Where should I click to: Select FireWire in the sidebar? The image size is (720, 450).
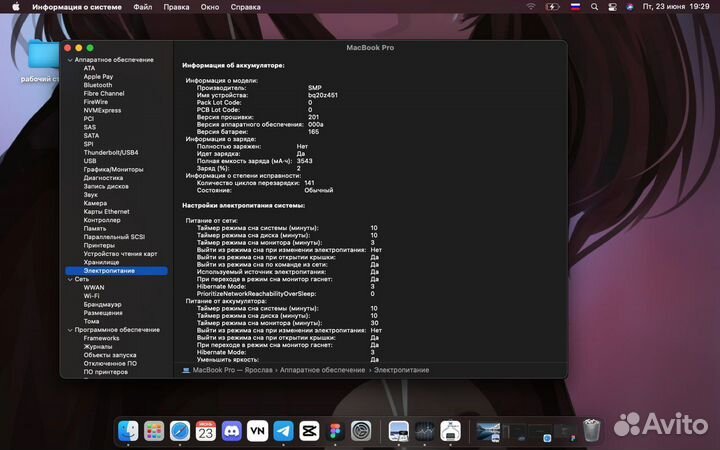point(96,102)
